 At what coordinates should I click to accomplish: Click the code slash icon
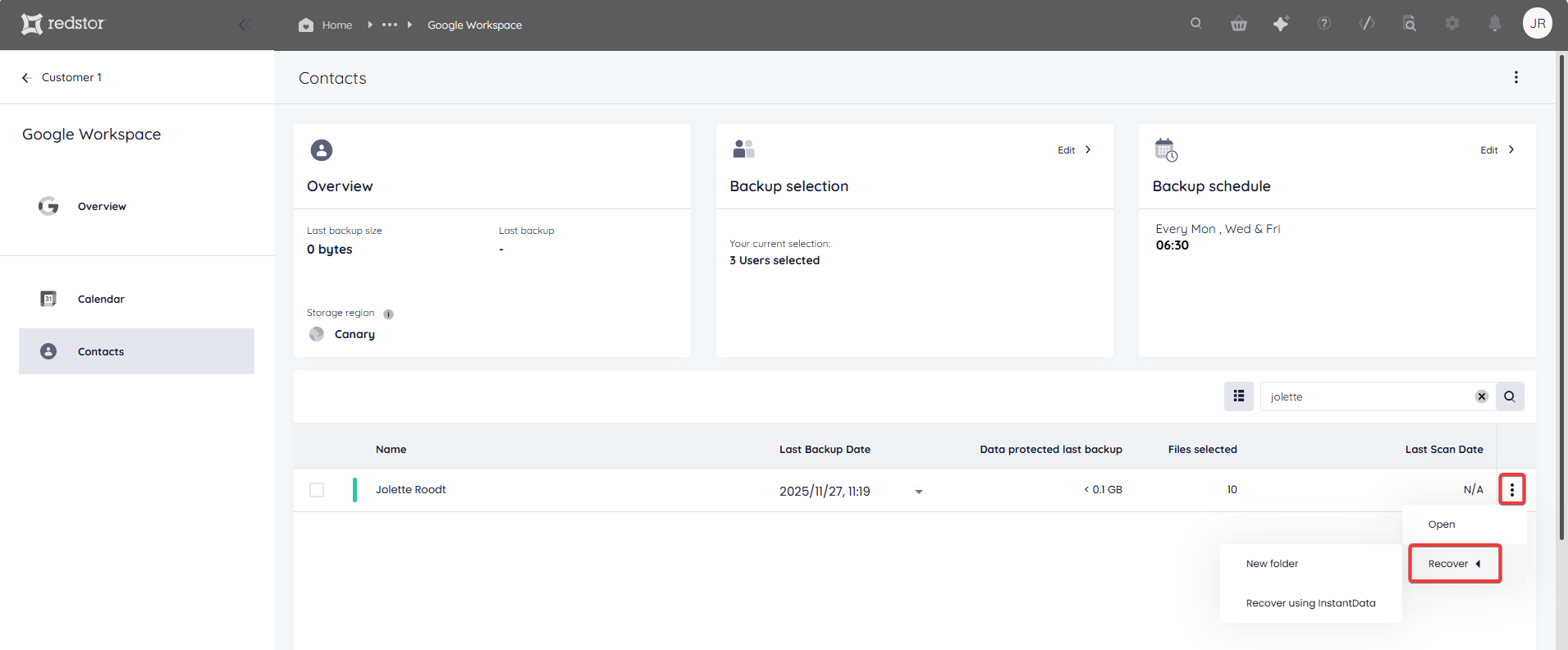[x=1367, y=24]
